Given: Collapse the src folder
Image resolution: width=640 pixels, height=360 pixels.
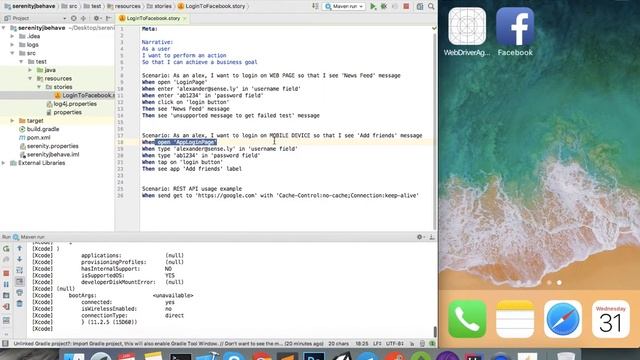Looking at the screenshot, I should point(12,53).
